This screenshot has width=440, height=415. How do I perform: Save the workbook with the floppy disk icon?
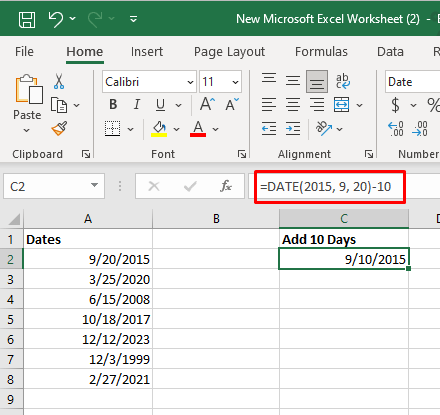click(27, 19)
